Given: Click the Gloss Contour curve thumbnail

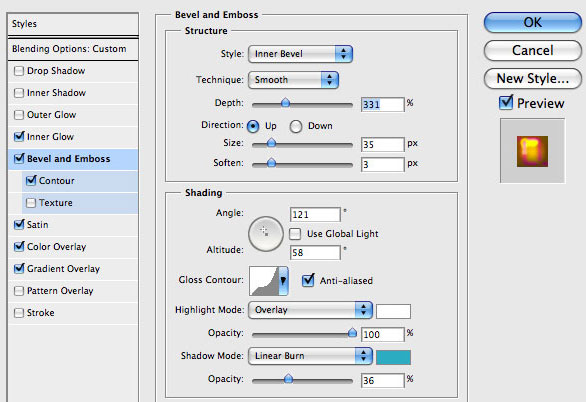Looking at the screenshot, I should point(264,281).
